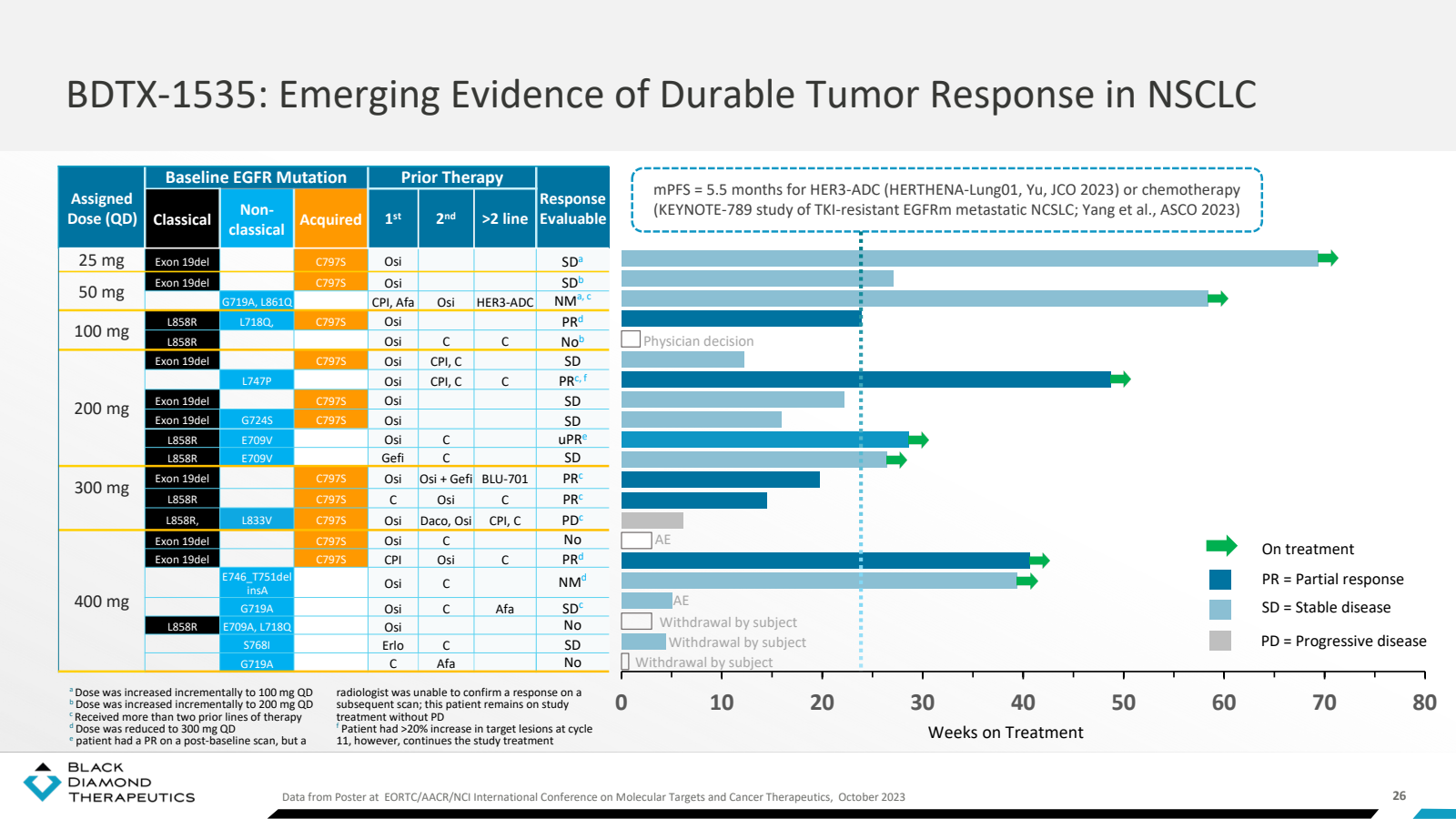Screen dimensions: 1456x819
Task: Select the Acquired column header
Action: pyautogui.click(x=330, y=219)
